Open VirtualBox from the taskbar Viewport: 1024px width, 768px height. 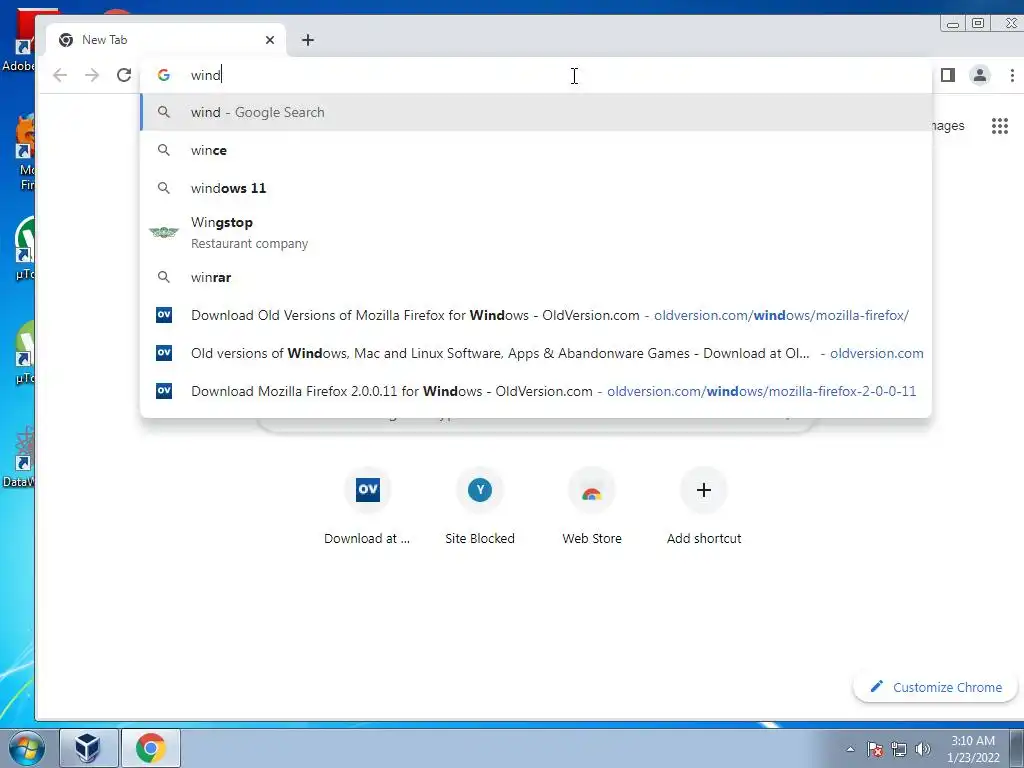coord(88,748)
